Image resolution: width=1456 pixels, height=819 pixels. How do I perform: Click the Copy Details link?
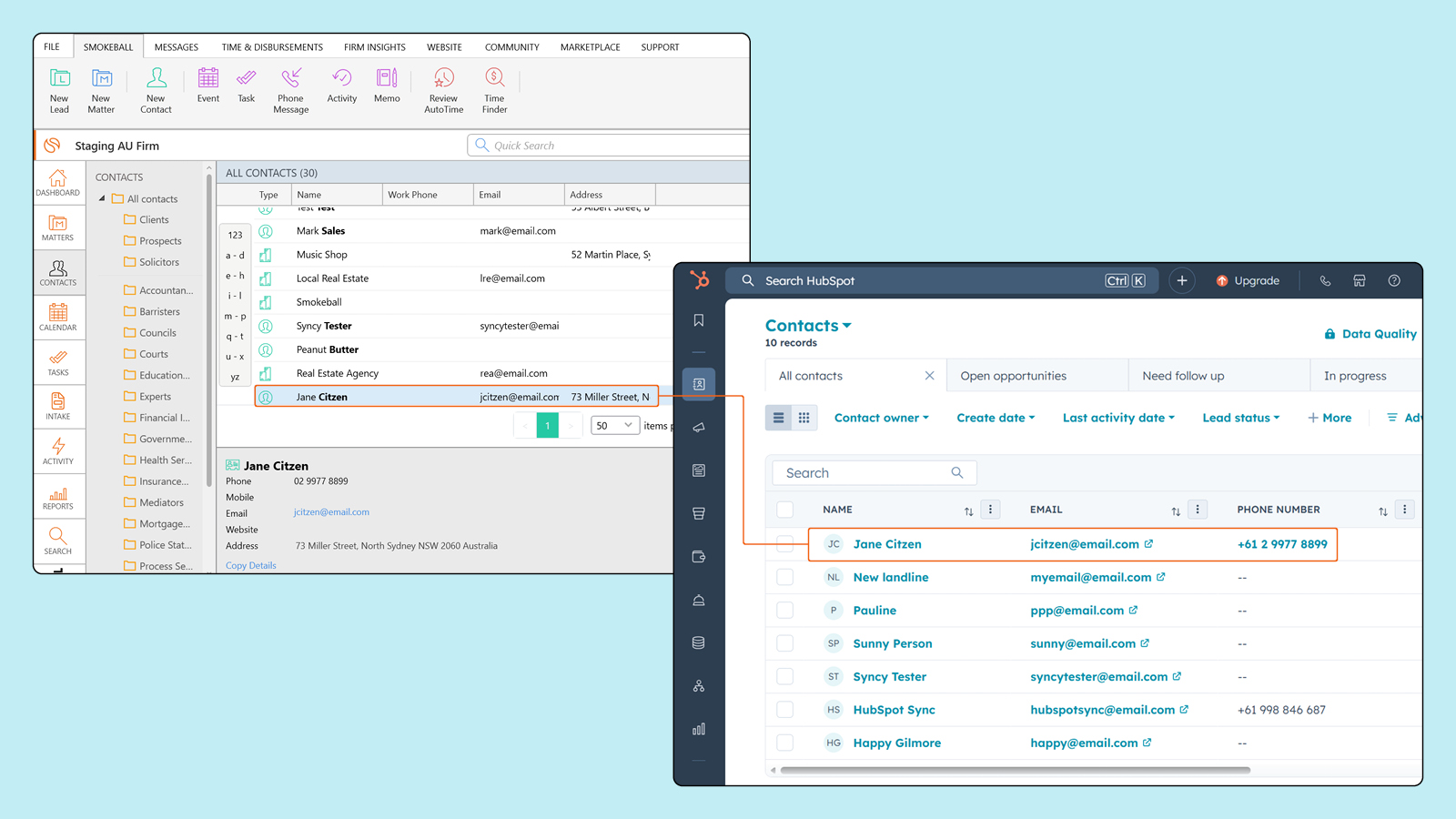pos(251,565)
